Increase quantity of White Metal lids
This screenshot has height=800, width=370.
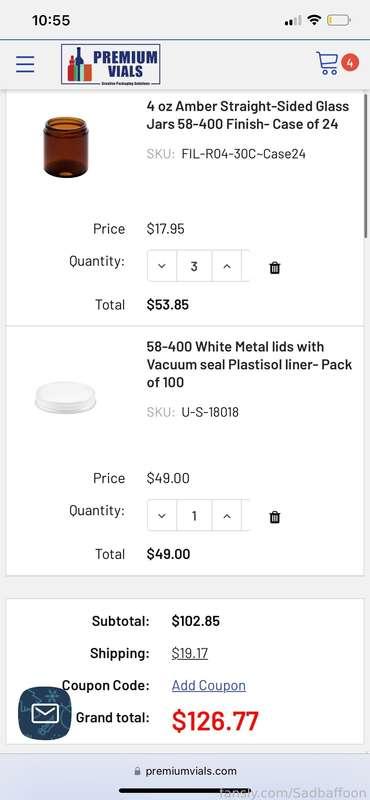pos(227,515)
